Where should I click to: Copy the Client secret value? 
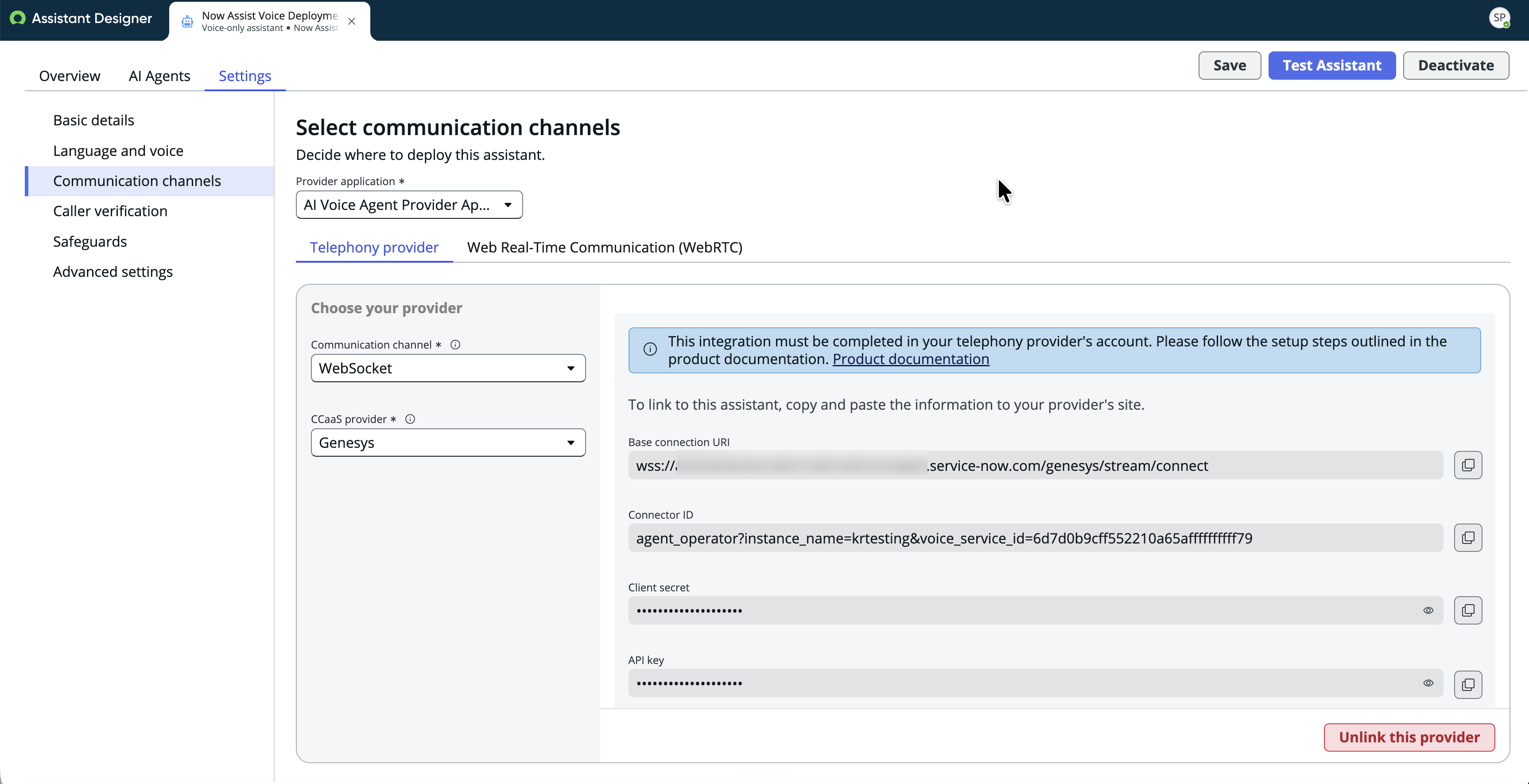coord(1468,610)
